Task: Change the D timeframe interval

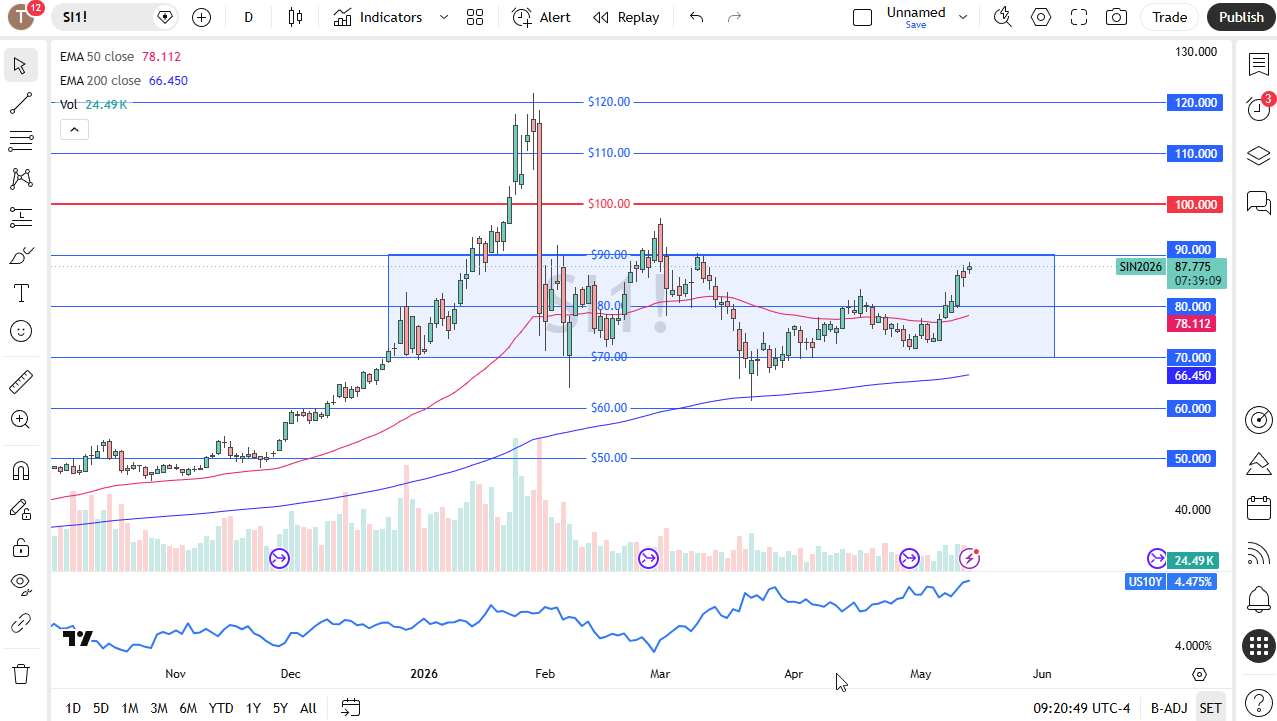Action: click(x=248, y=17)
